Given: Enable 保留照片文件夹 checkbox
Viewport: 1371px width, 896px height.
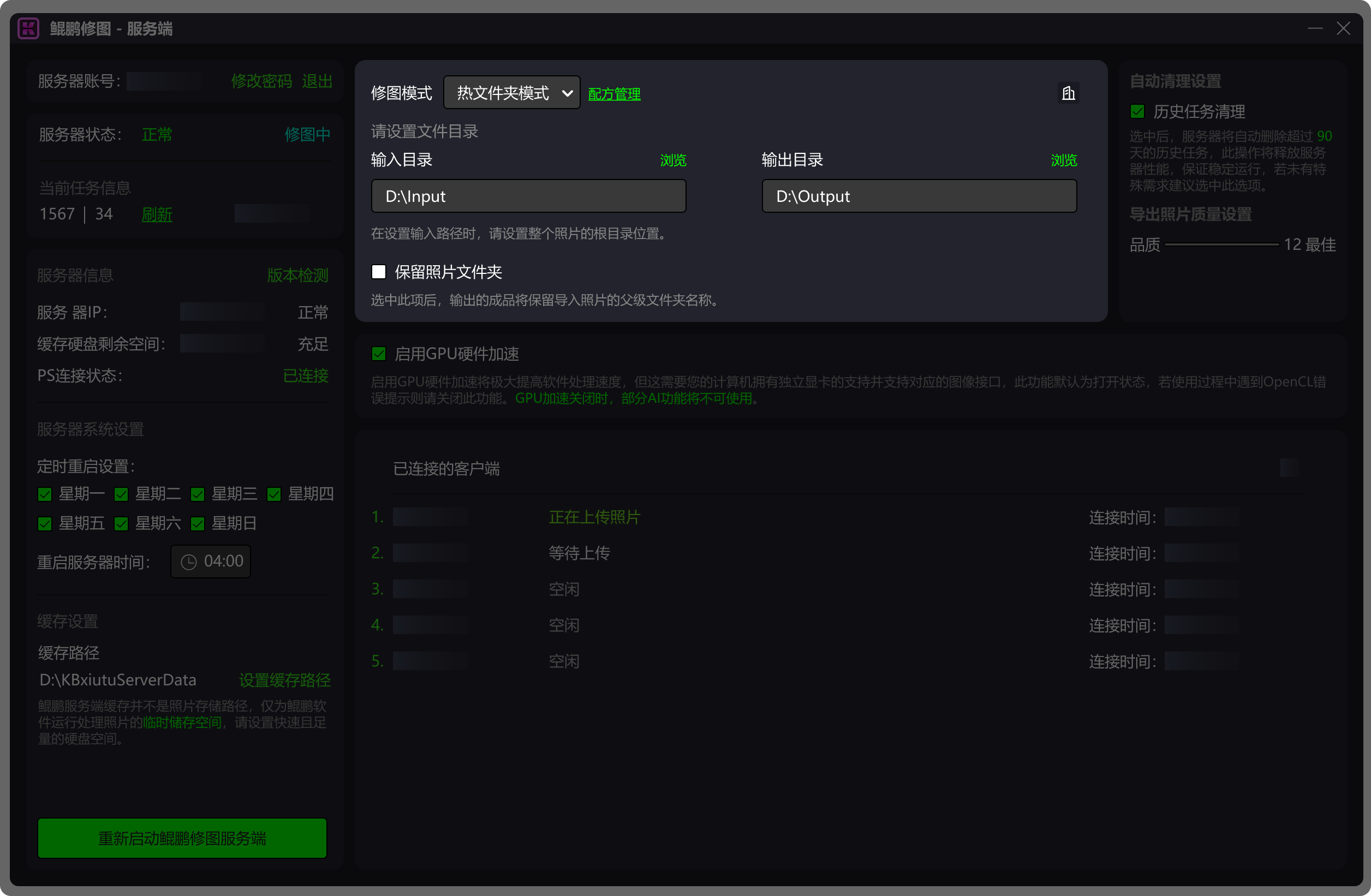Looking at the screenshot, I should tap(378, 272).
